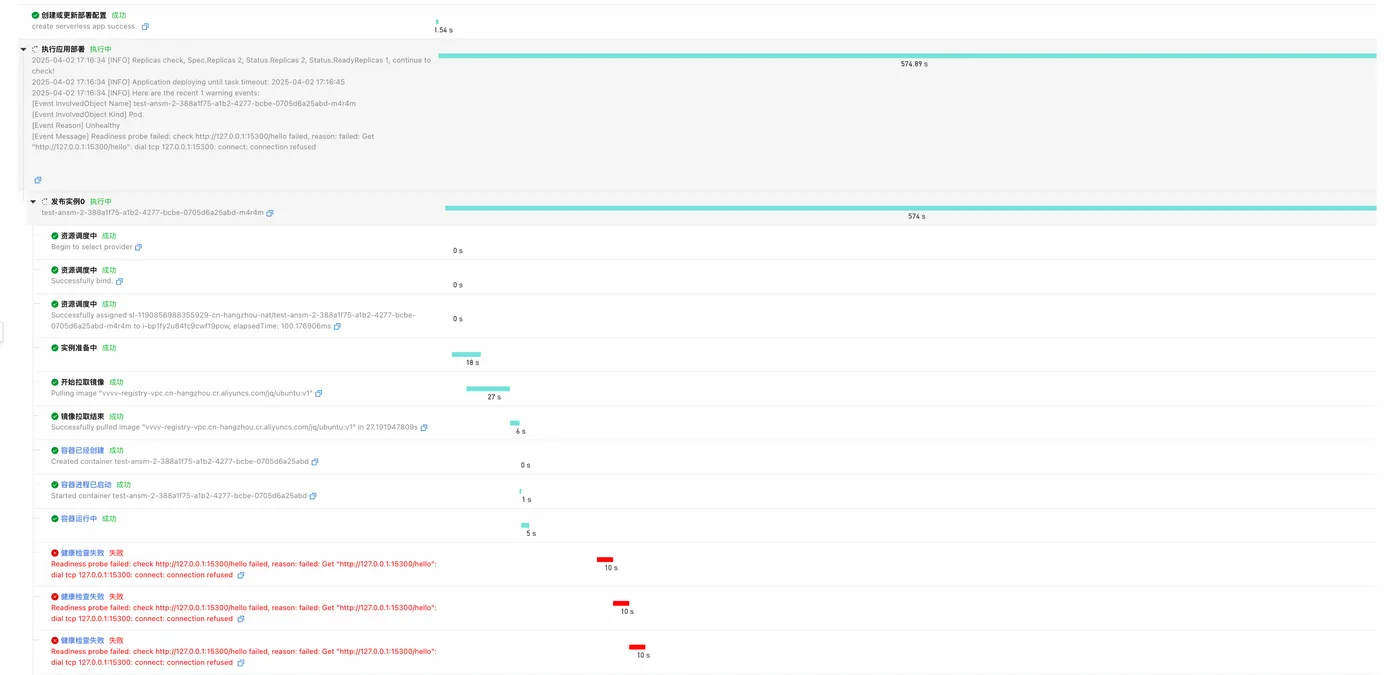The height and width of the screenshot is (675, 1400).
Task: Open the first 健康检查失败 link
Action: click(x=82, y=553)
